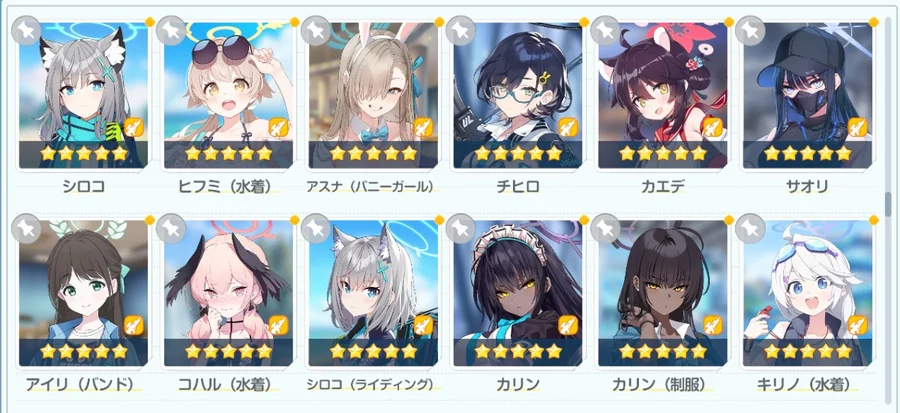Toggle the favorite star on サオリ card
The height and width of the screenshot is (413, 900).
750,30
